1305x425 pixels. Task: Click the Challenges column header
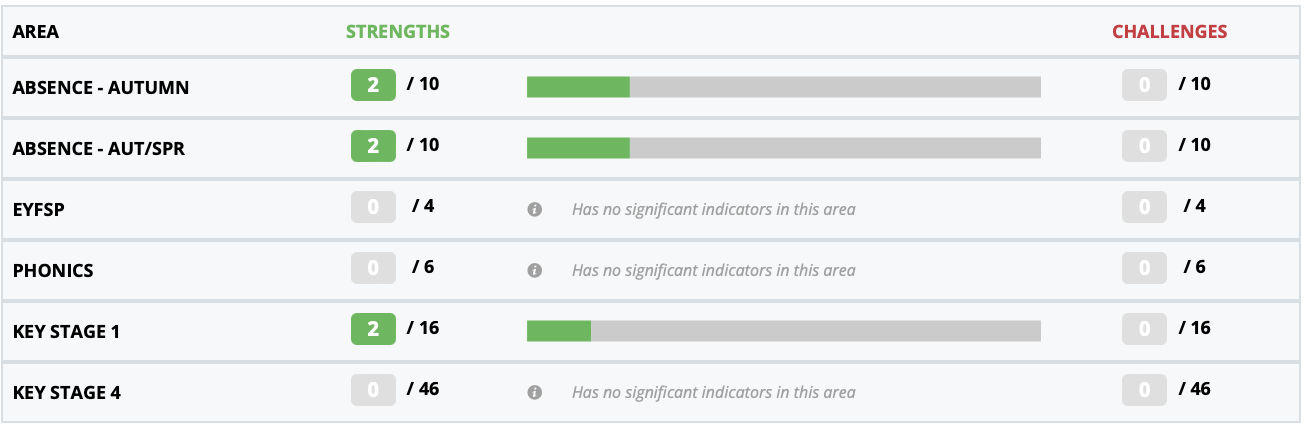(x=1170, y=31)
